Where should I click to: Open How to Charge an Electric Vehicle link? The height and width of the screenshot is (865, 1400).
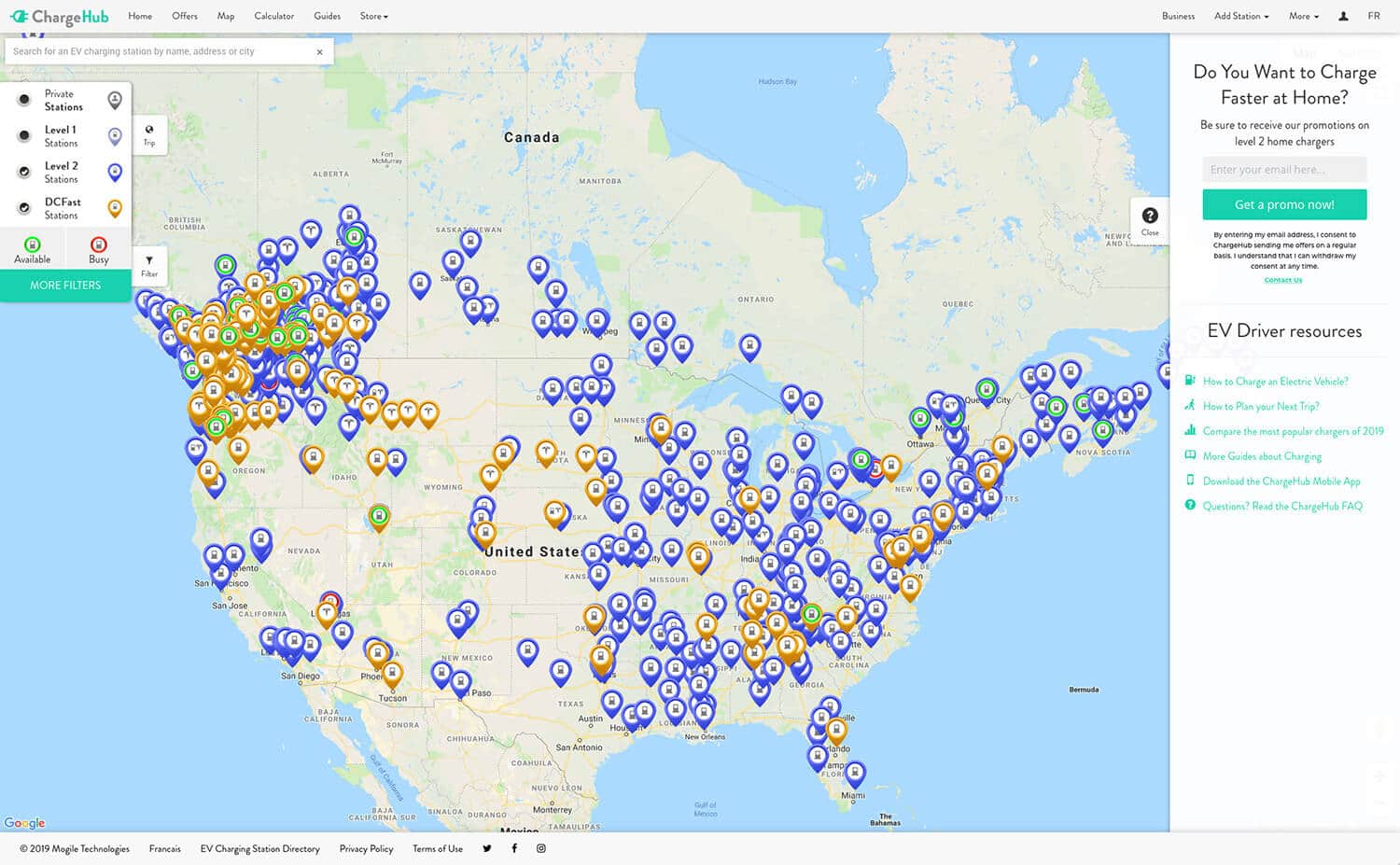pos(1275,381)
